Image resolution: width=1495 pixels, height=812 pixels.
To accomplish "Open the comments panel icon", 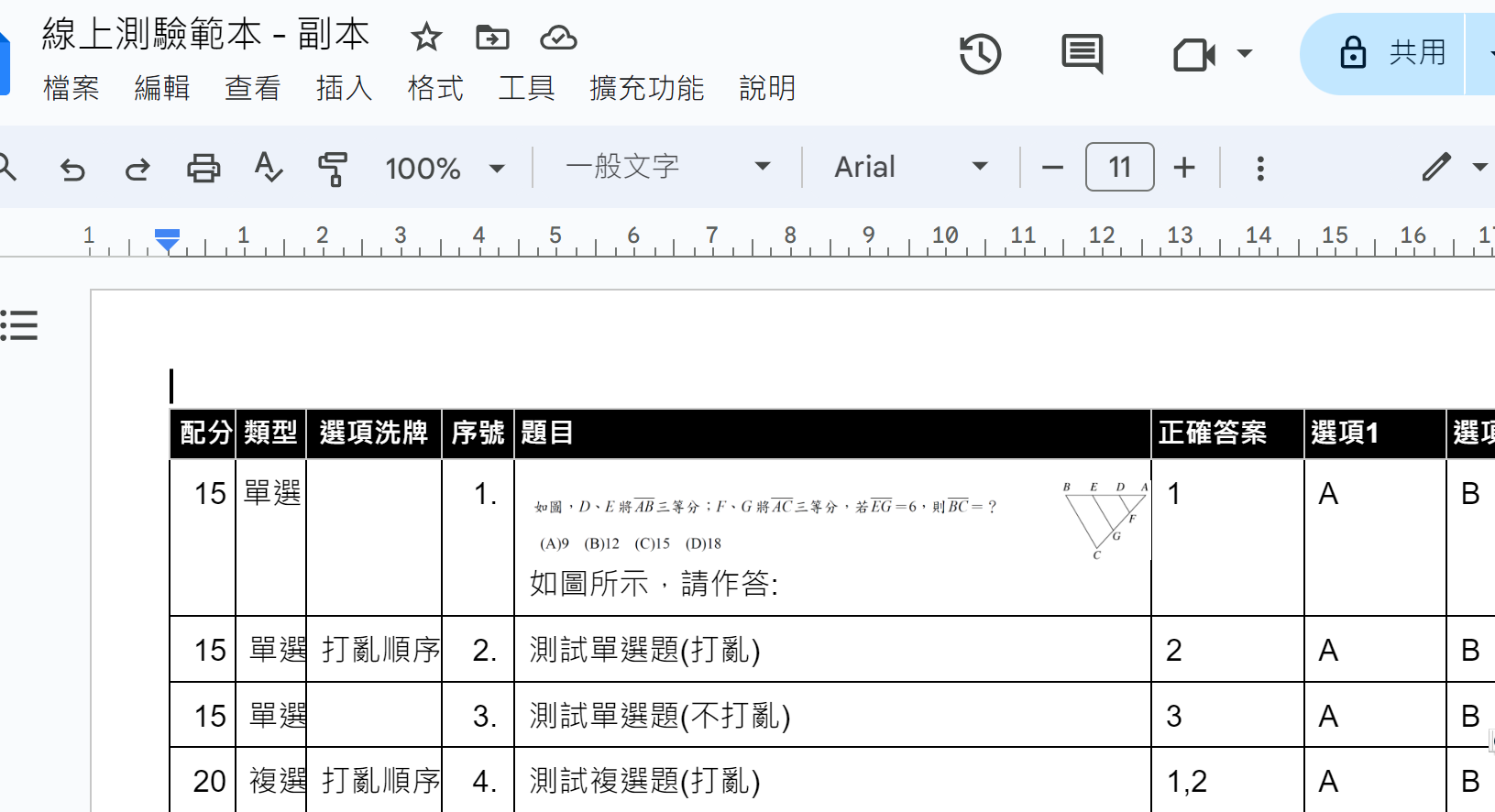I will pyautogui.click(x=1082, y=54).
